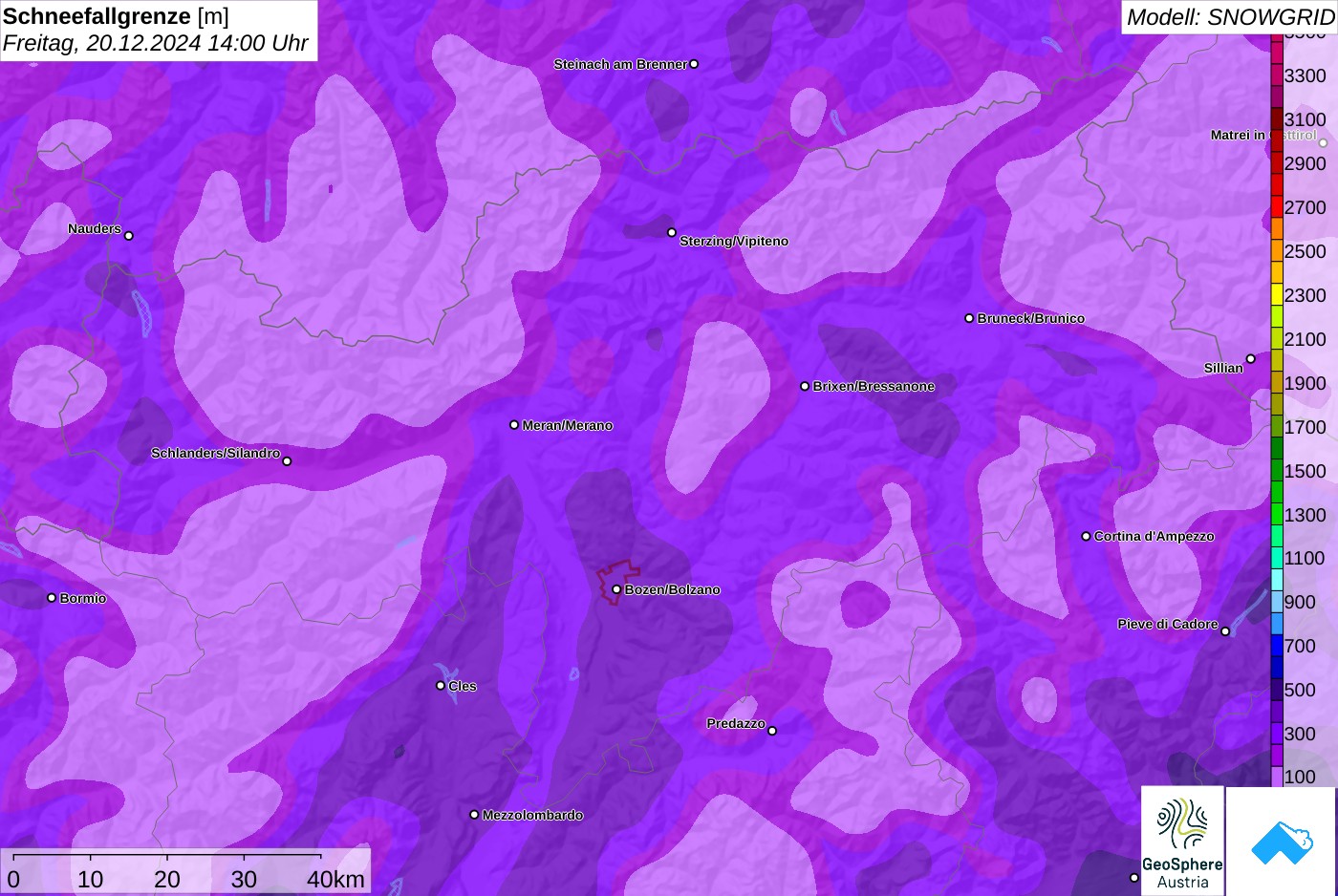Click the Brixen/Bressanone marker dot
This screenshot has width=1338, height=896.
pyautogui.click(x=805, y=386)
